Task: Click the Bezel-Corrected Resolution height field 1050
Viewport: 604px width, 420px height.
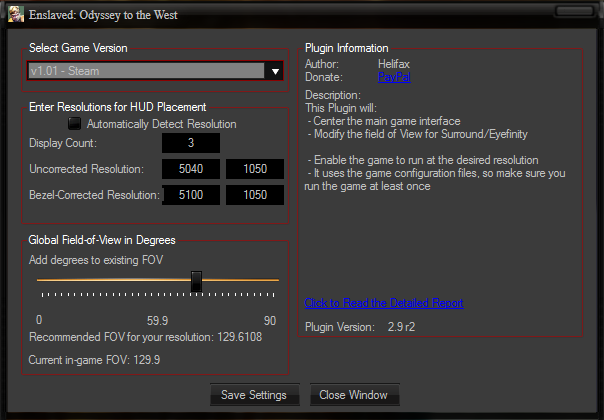Action: [x=255, y=195]
